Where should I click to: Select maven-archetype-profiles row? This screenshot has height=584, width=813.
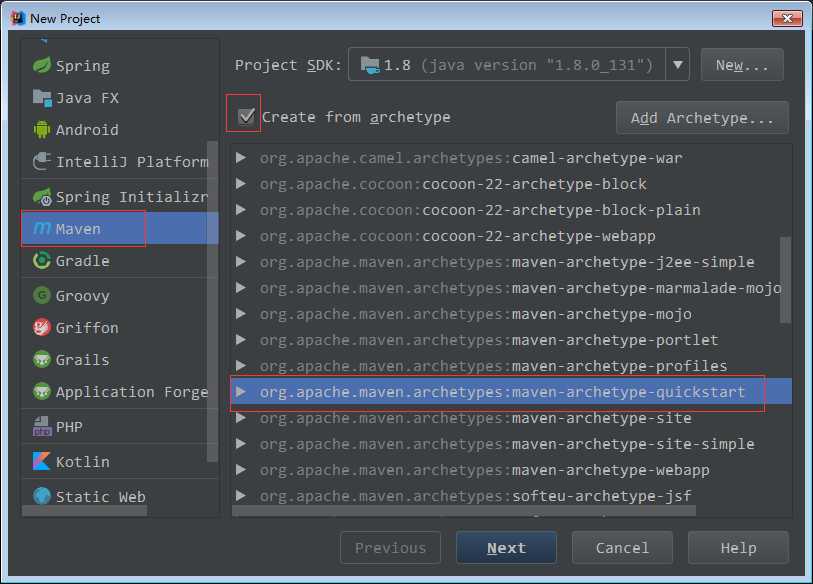pyautogui.click(x=511, y=366)
